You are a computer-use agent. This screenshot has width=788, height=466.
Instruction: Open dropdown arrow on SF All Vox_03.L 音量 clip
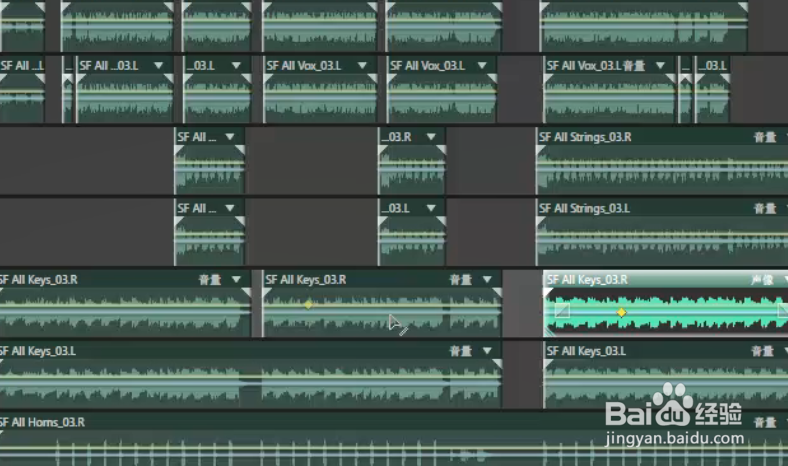click(660, 65)
